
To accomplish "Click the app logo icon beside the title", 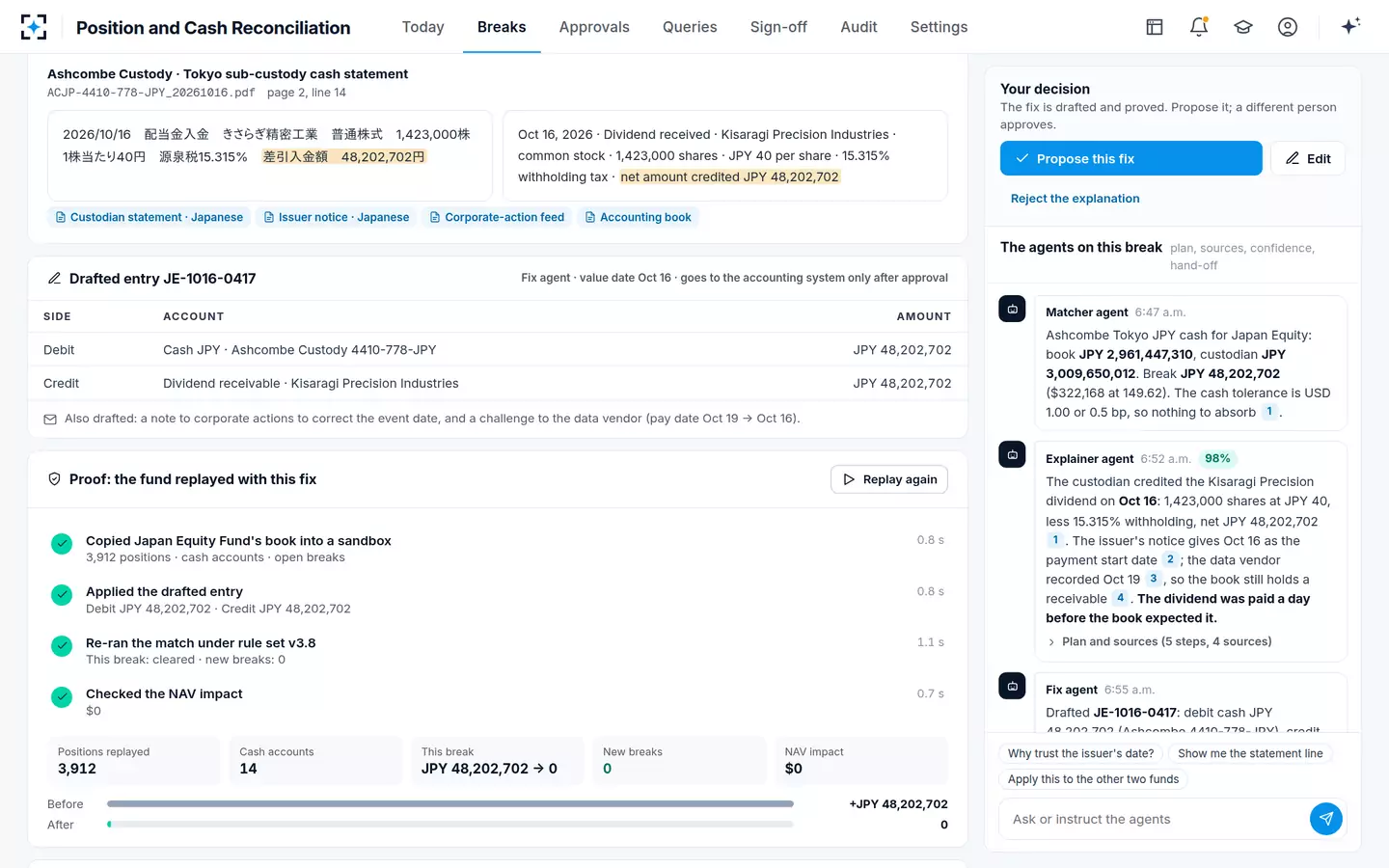I will click(x=34, y=27).
